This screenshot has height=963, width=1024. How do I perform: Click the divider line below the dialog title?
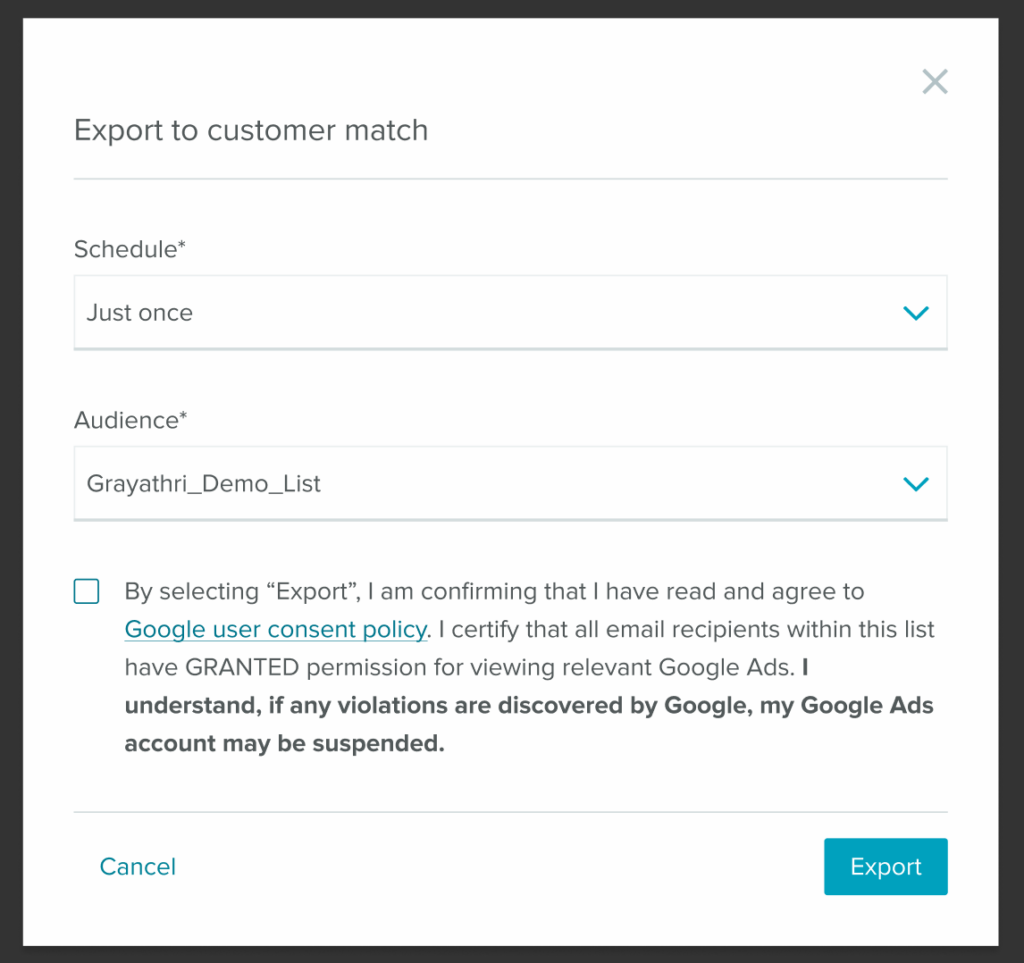click(510, 179)
